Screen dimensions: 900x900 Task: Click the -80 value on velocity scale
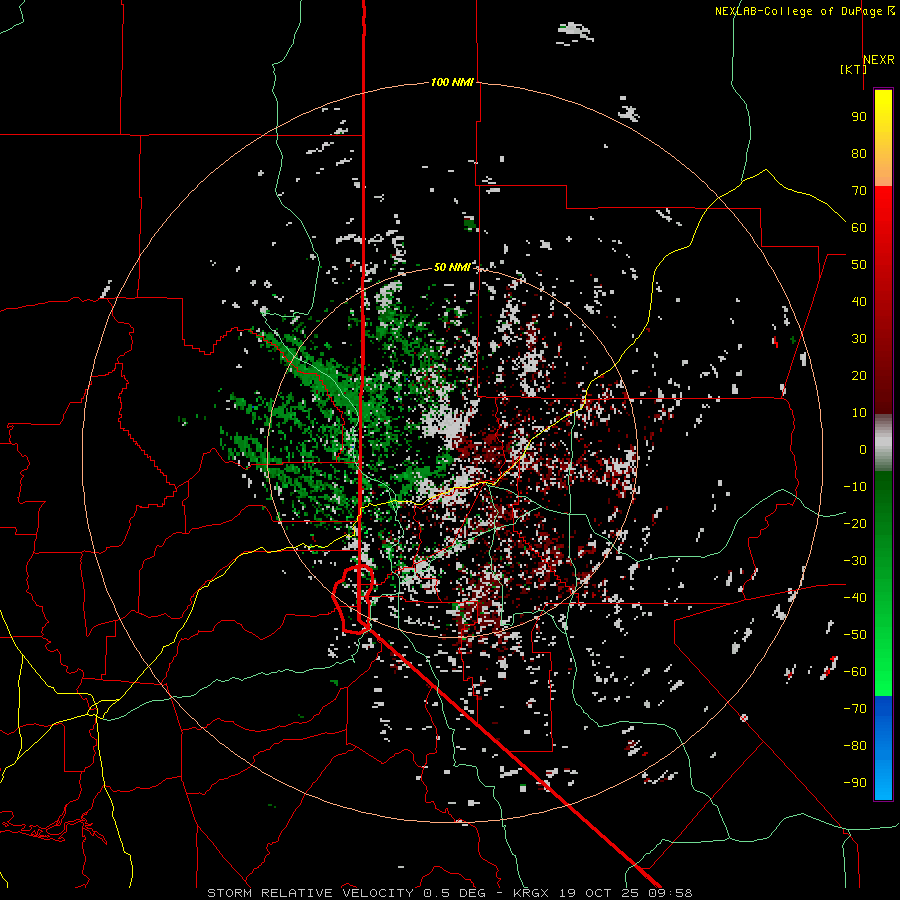pyautogui.click(x=855, y=746)
